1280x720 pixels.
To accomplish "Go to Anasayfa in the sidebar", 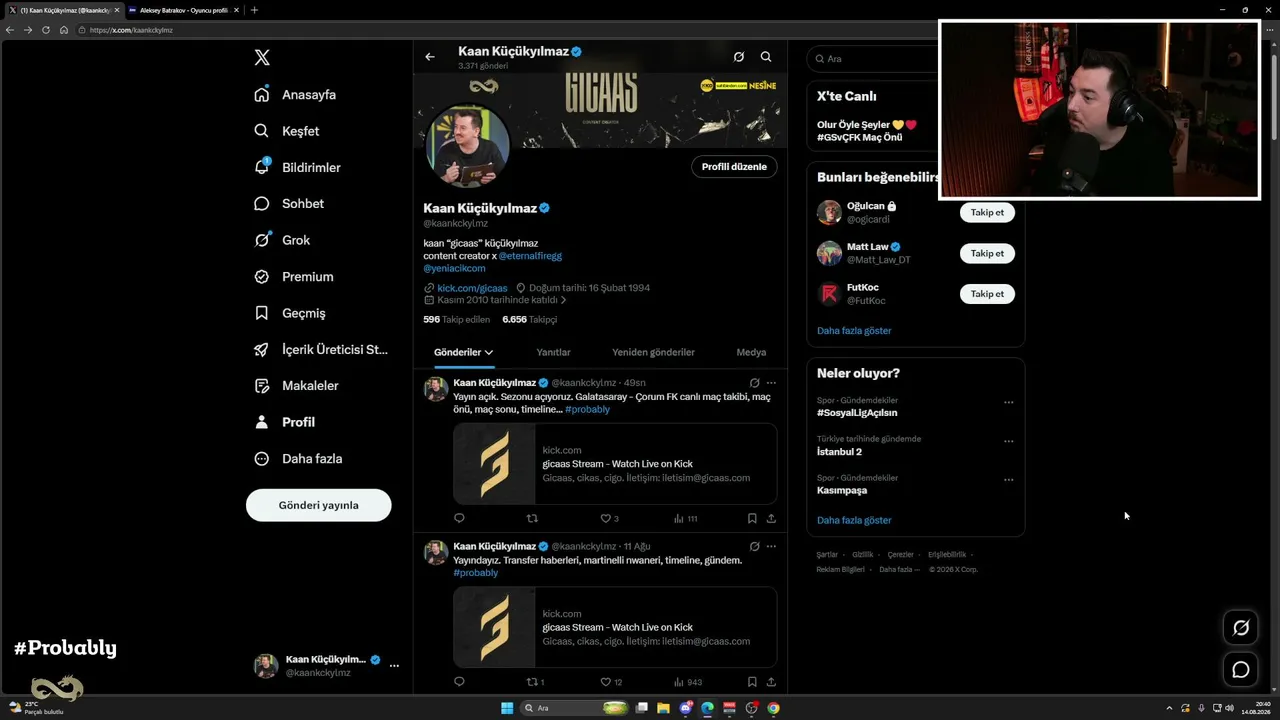I will 295,95.
